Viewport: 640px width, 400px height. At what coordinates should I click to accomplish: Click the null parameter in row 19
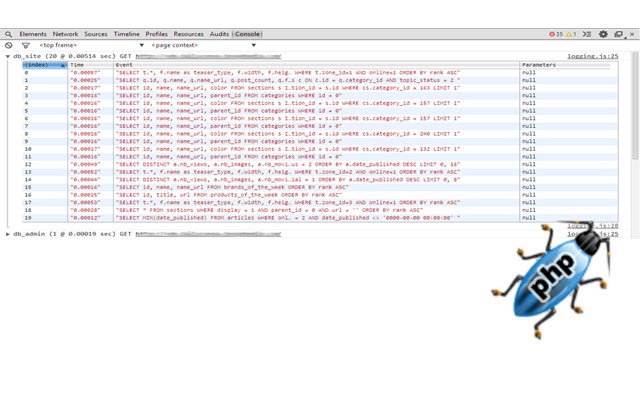coord(529,218)
